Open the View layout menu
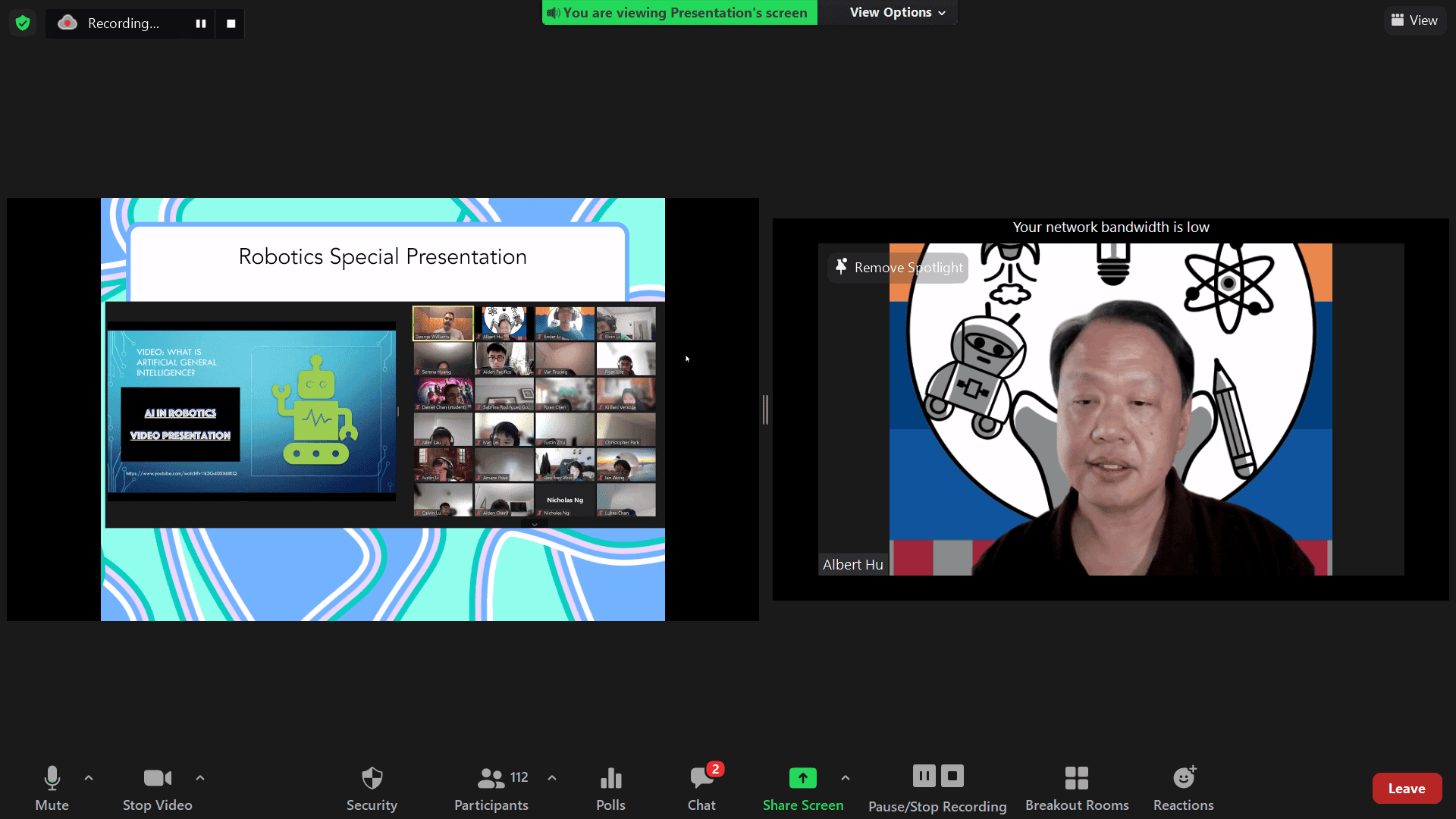 [x=1414, y=20]
